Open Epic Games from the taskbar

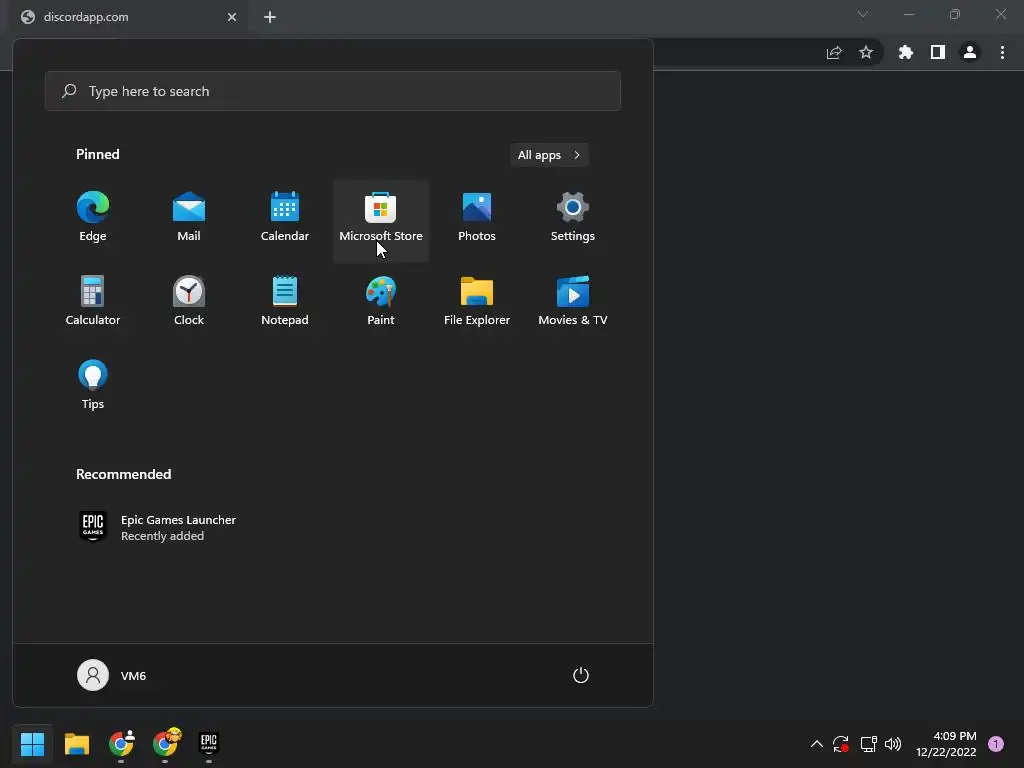209,744
